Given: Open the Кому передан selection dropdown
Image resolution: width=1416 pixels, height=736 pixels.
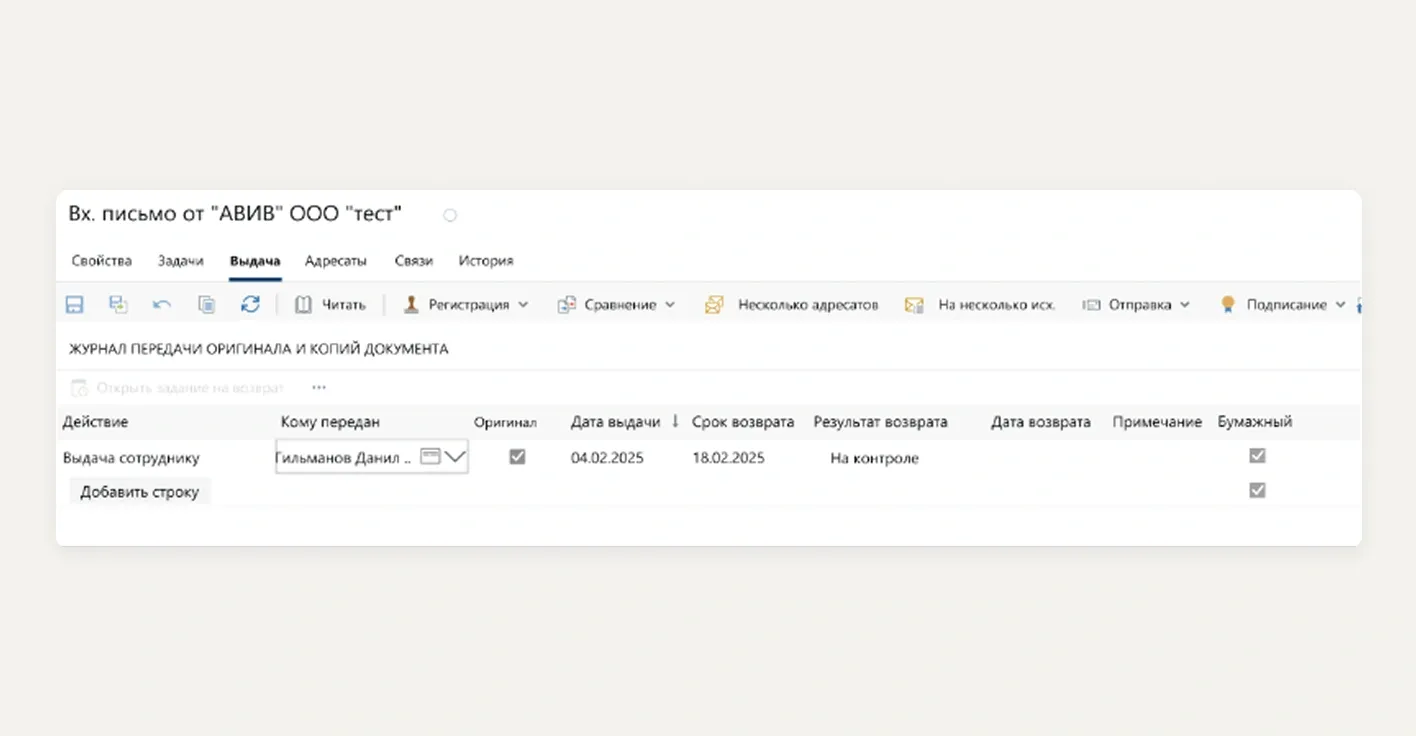Looking at the screenshot, I should point(457,456).
